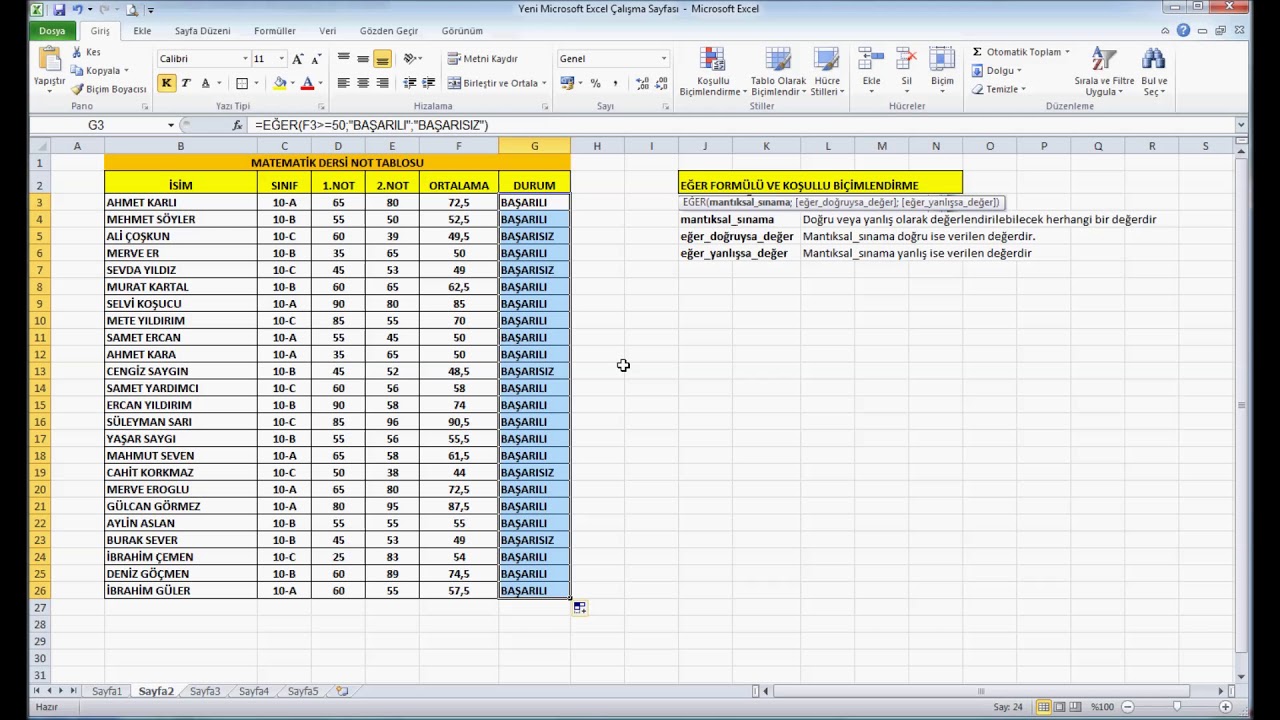Click Birleştir ve Ortala merge button
This screenshot has height=720, width=1280.
493,83
